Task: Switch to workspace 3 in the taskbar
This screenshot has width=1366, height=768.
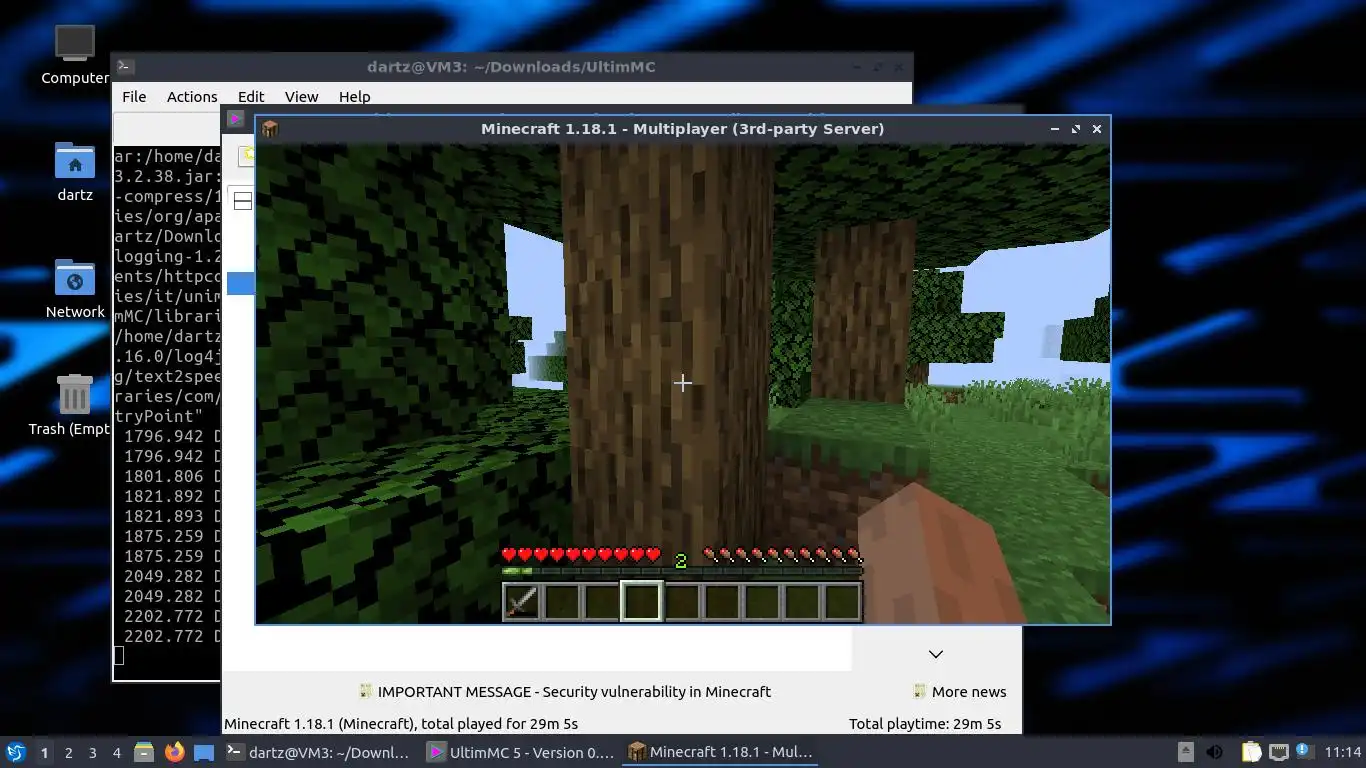Action: click(x=92, y=752)
